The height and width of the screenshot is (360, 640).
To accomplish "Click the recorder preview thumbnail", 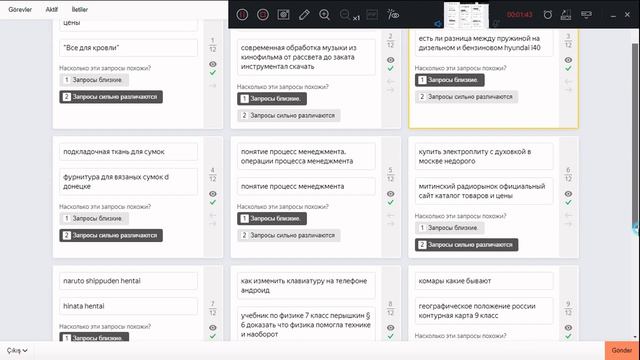I will point(467,15).
